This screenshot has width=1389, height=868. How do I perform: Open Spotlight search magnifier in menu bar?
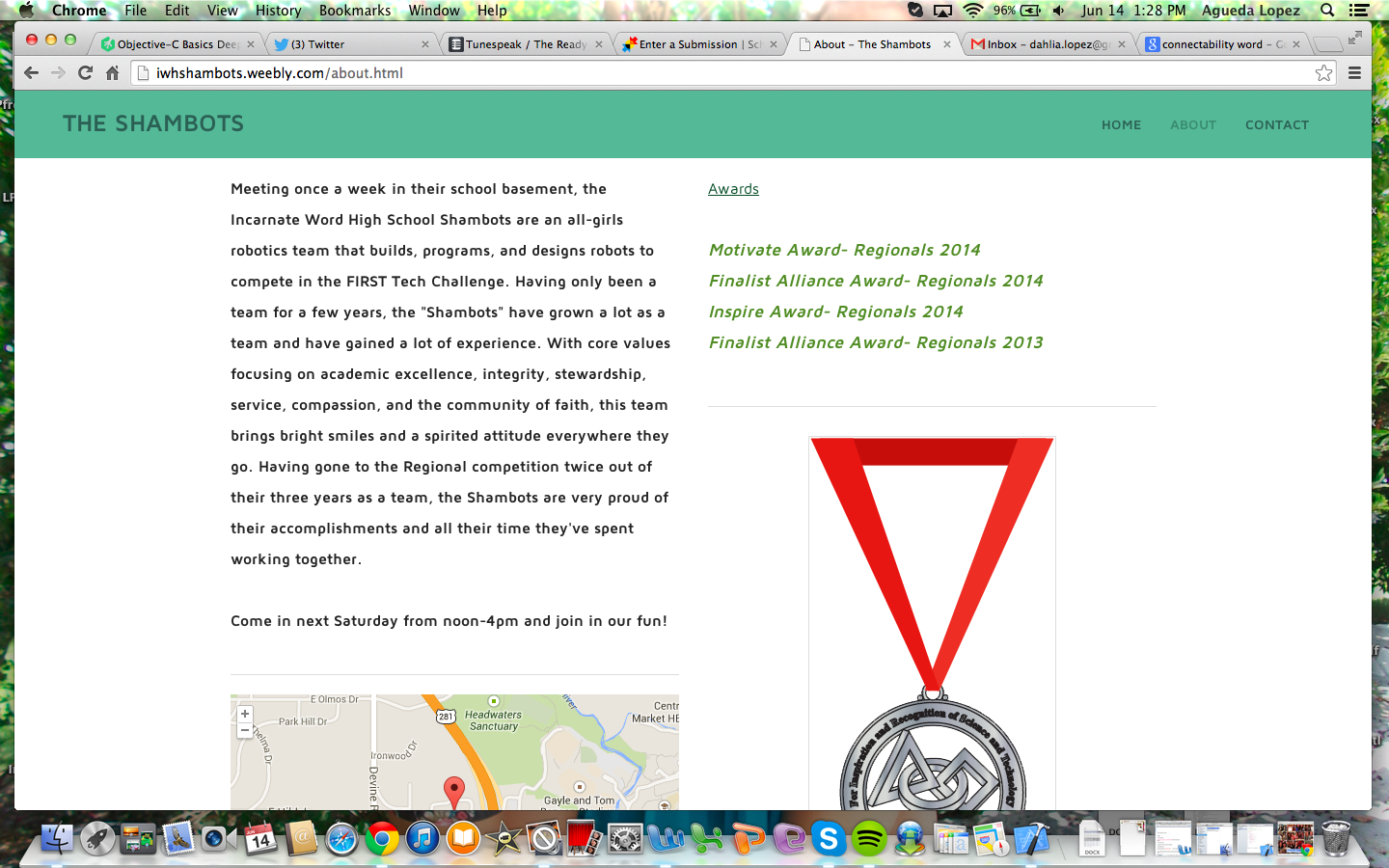[x=1327, y=11]
